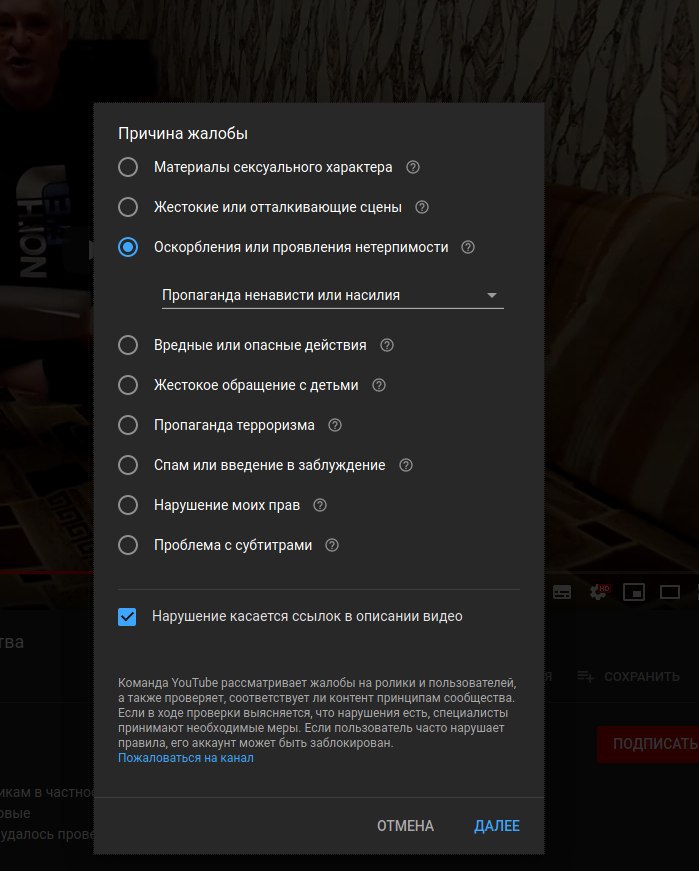Open help icon beside Проблема с субтитрами
The image size is (699, 871).
pyautogui.click(x=332, y=545)
